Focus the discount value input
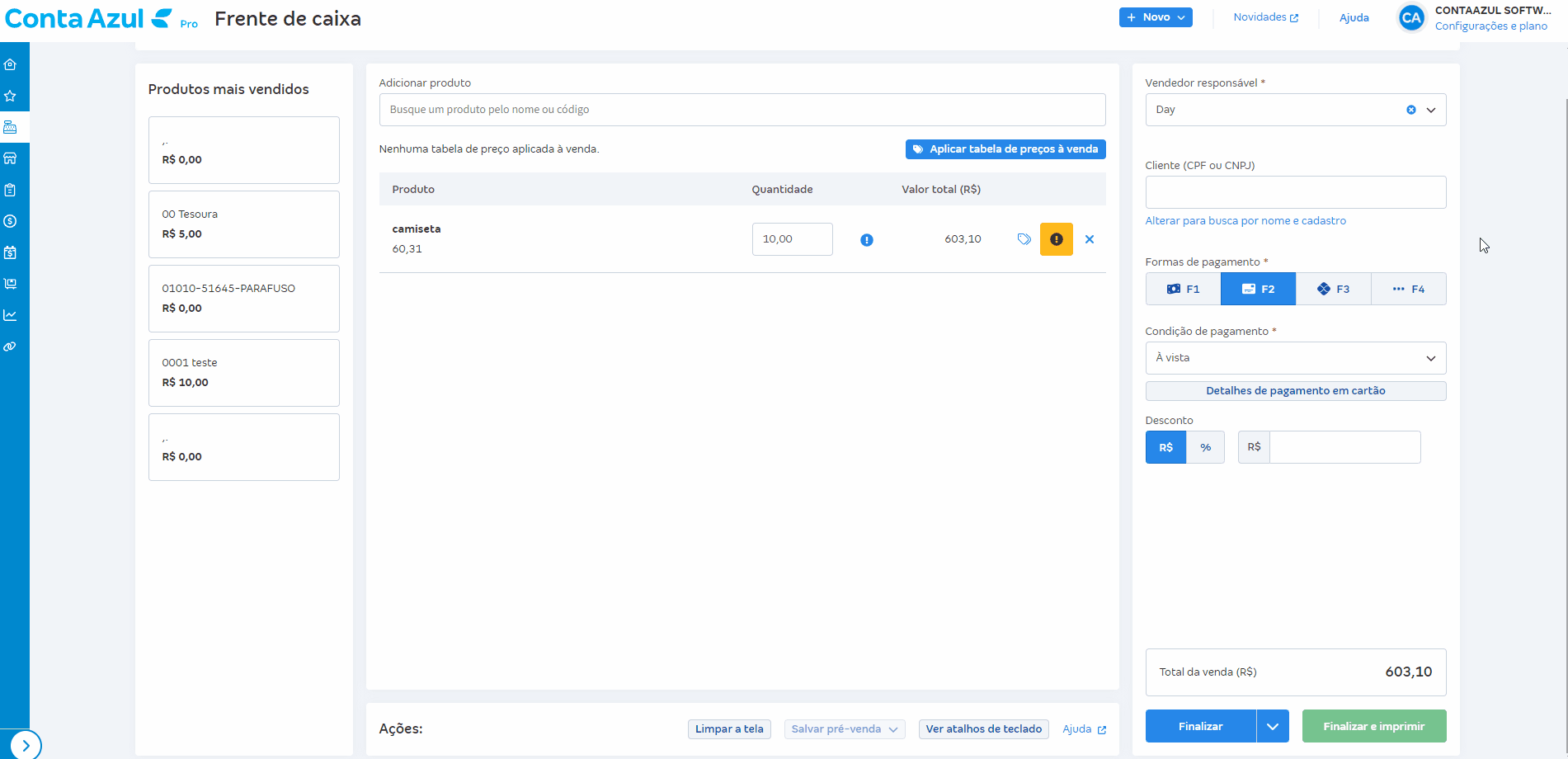The width and height of the screenshot is (1568, 759). point(1344,447)
